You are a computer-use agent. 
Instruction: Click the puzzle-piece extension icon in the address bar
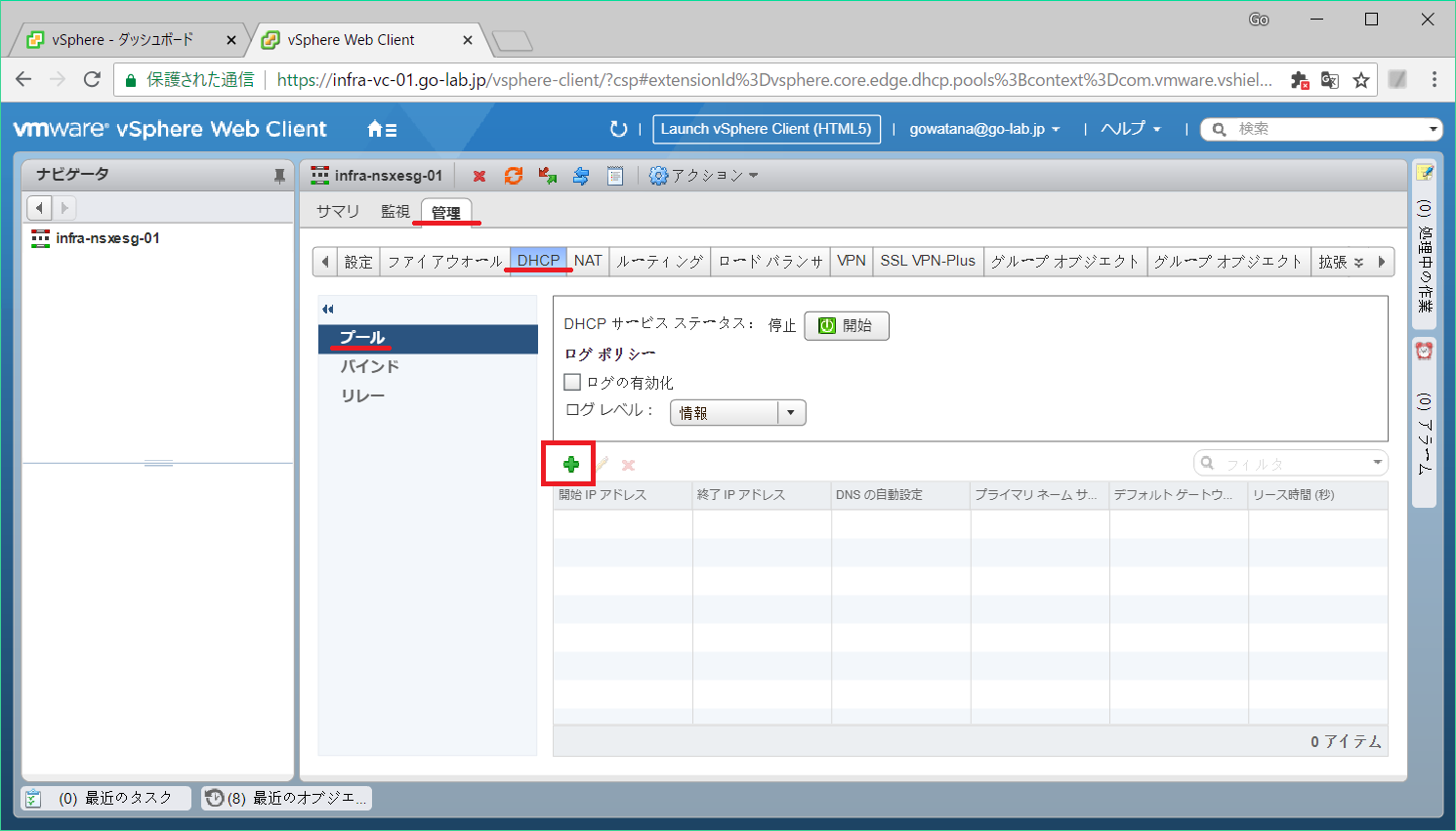click(1300, 80)
